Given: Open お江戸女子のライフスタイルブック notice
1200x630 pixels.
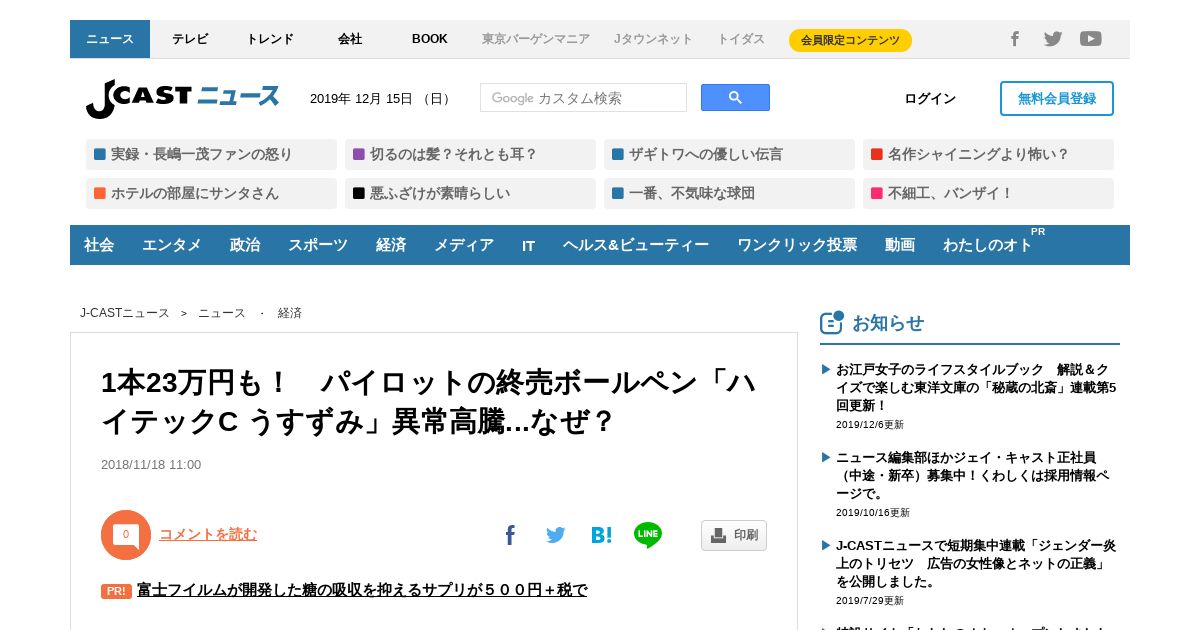Looking at the screenshot, I should pos(976,387).
